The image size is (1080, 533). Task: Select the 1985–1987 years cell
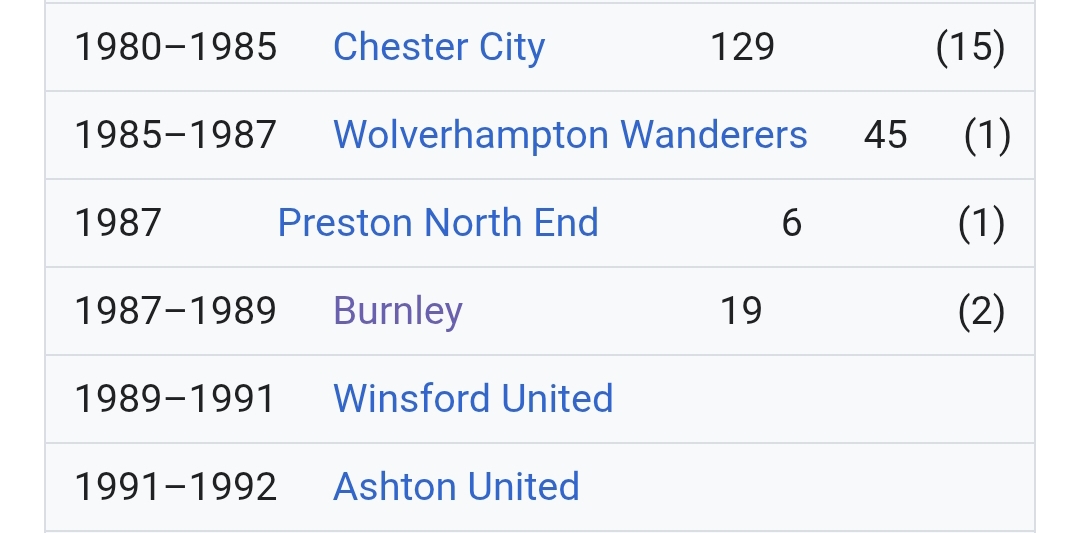(x=176, y=135)
